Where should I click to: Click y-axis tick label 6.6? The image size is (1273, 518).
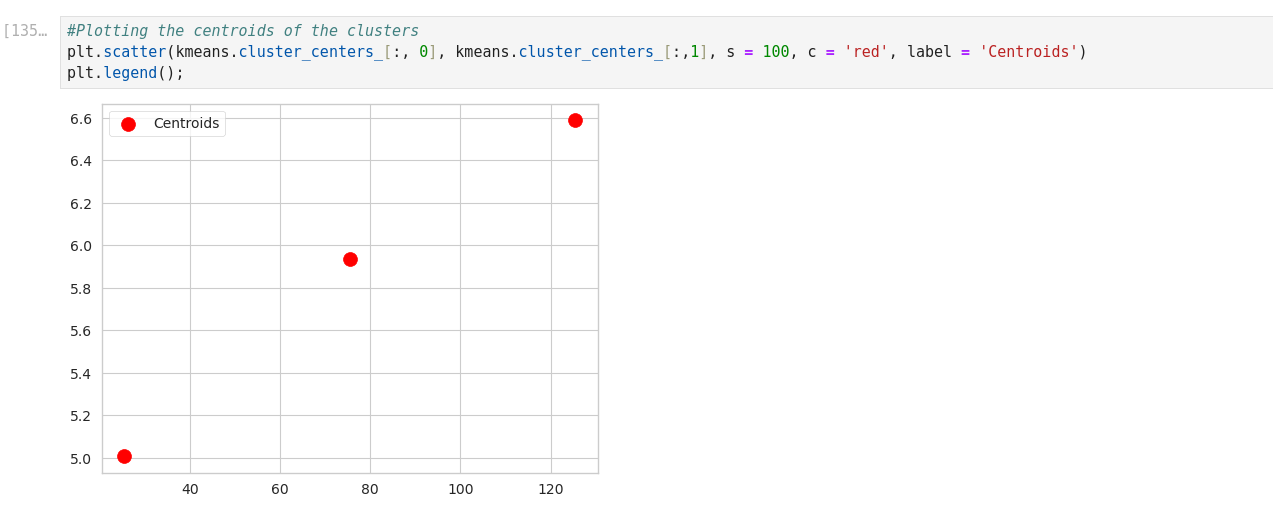[81, 119]
